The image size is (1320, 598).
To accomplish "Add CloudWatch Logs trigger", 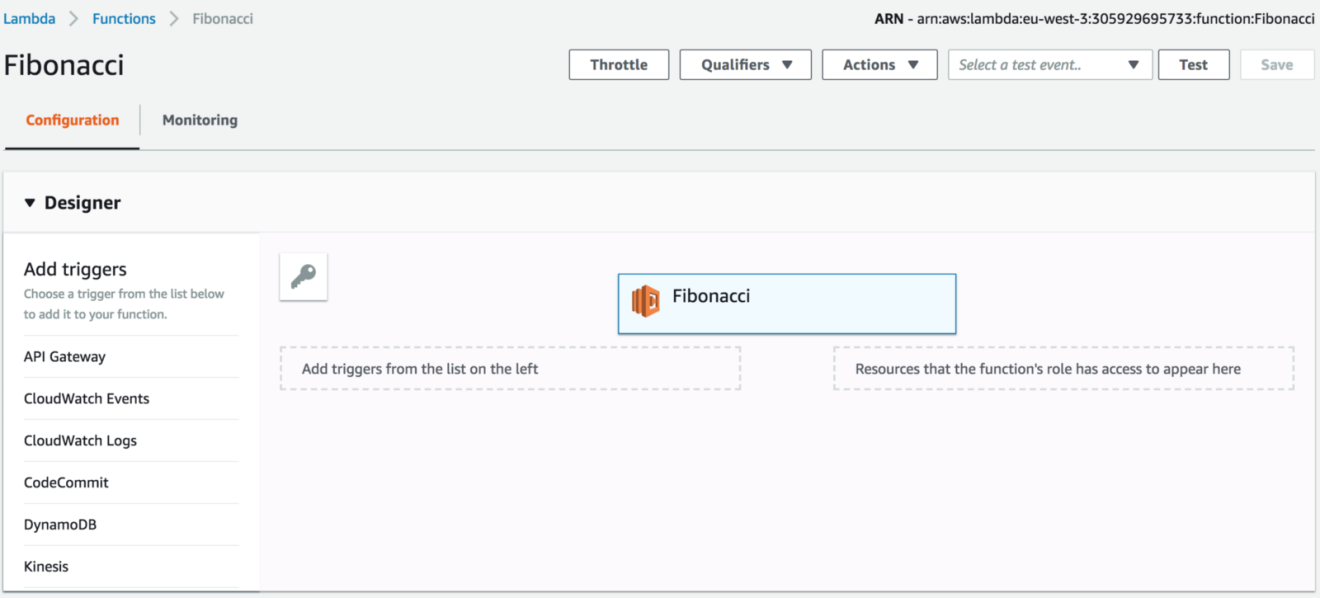I will pyautogui.click(x=131, y=441).
